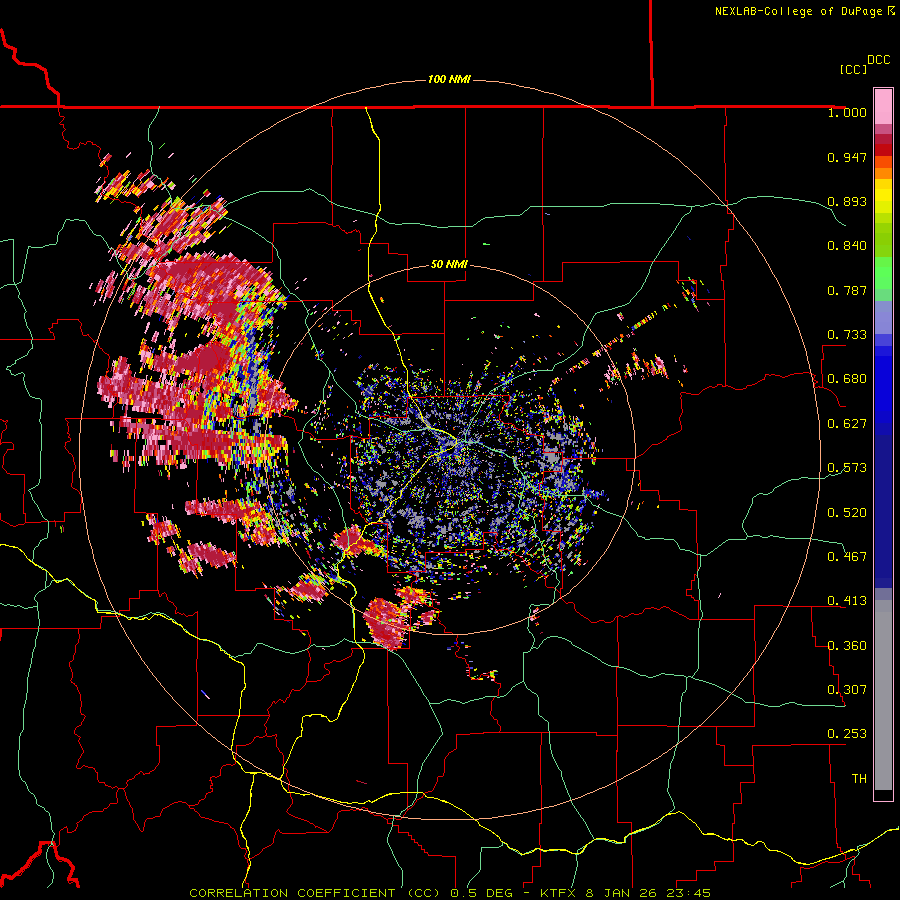Click the 50 NMI range ring label
This screenshot has height=900, width=900.
449,264
